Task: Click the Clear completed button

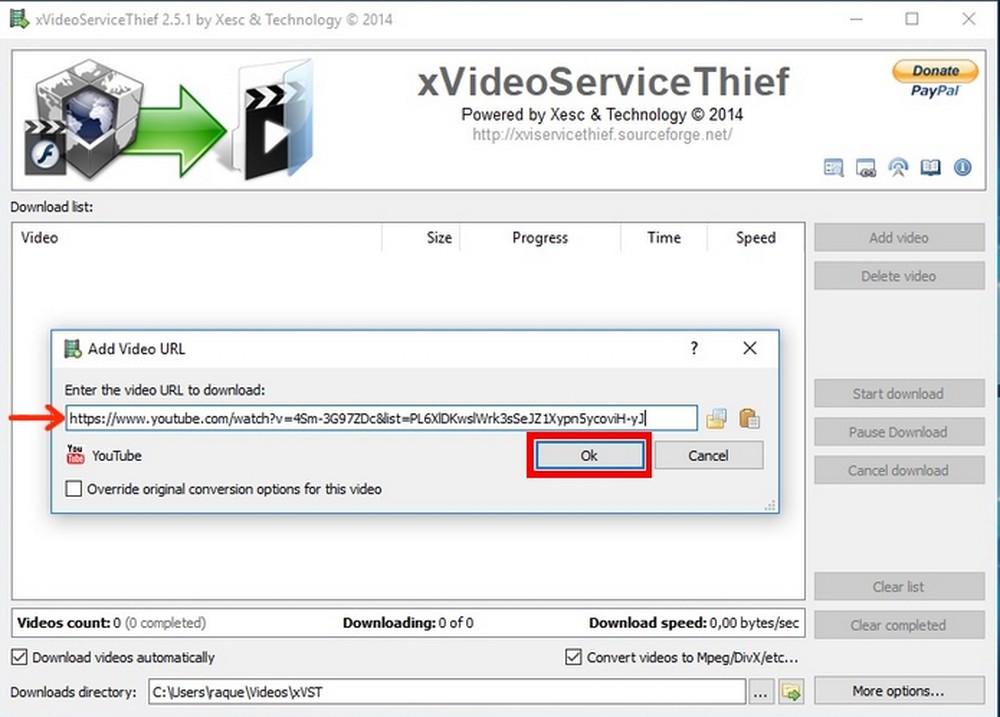Action: pos(899,625)
